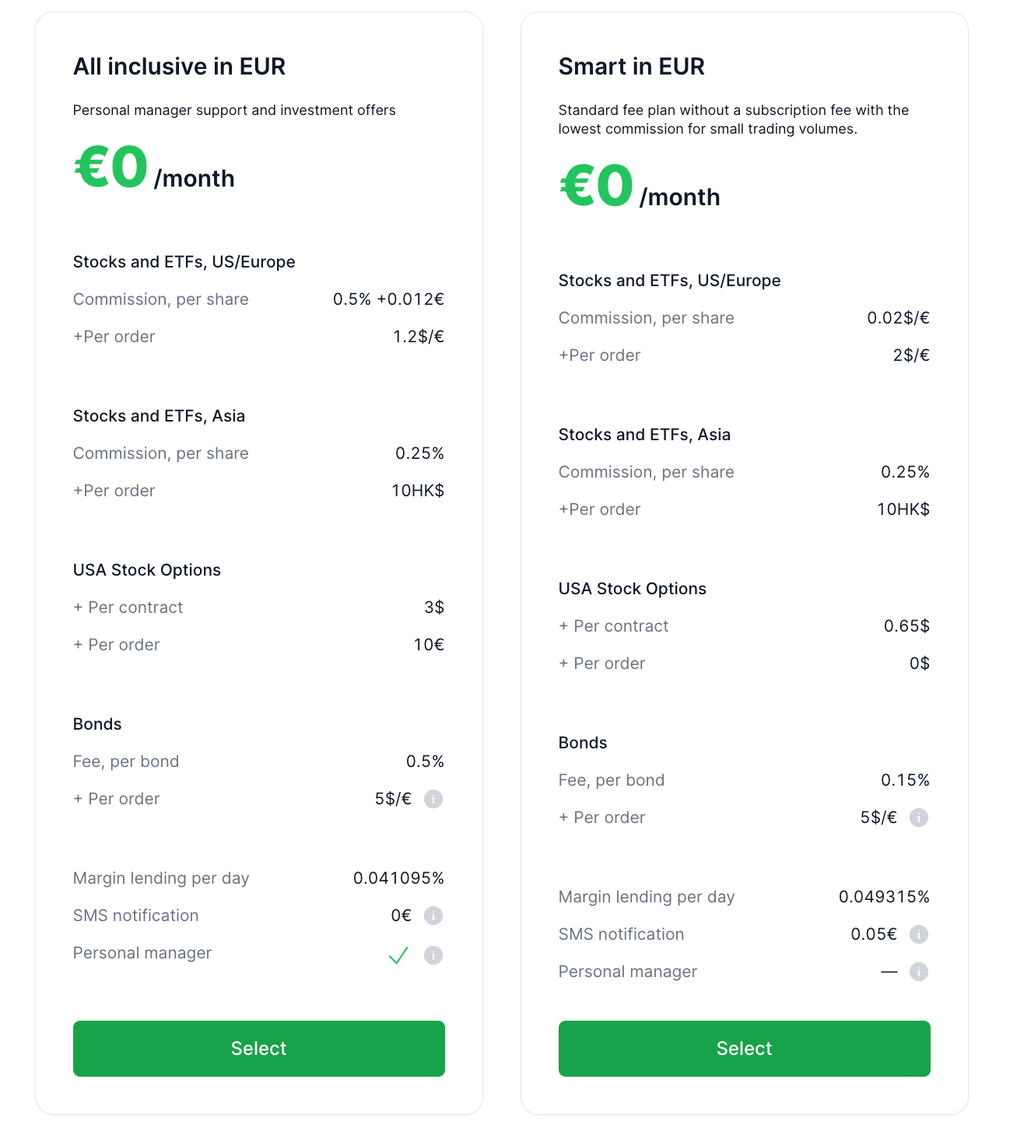Click USA Stock Options heading in Smart plan
The width and height of the screenshot is (1024, 1131).
tap(632, 589)
